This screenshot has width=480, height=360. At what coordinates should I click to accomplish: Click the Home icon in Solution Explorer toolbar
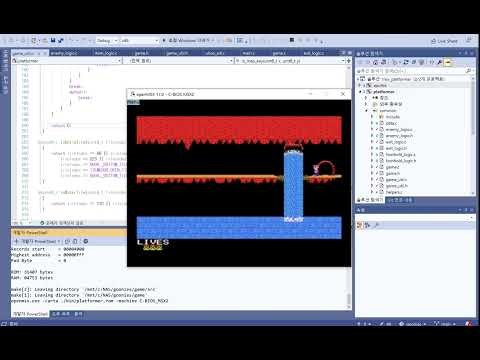point(376,62)
